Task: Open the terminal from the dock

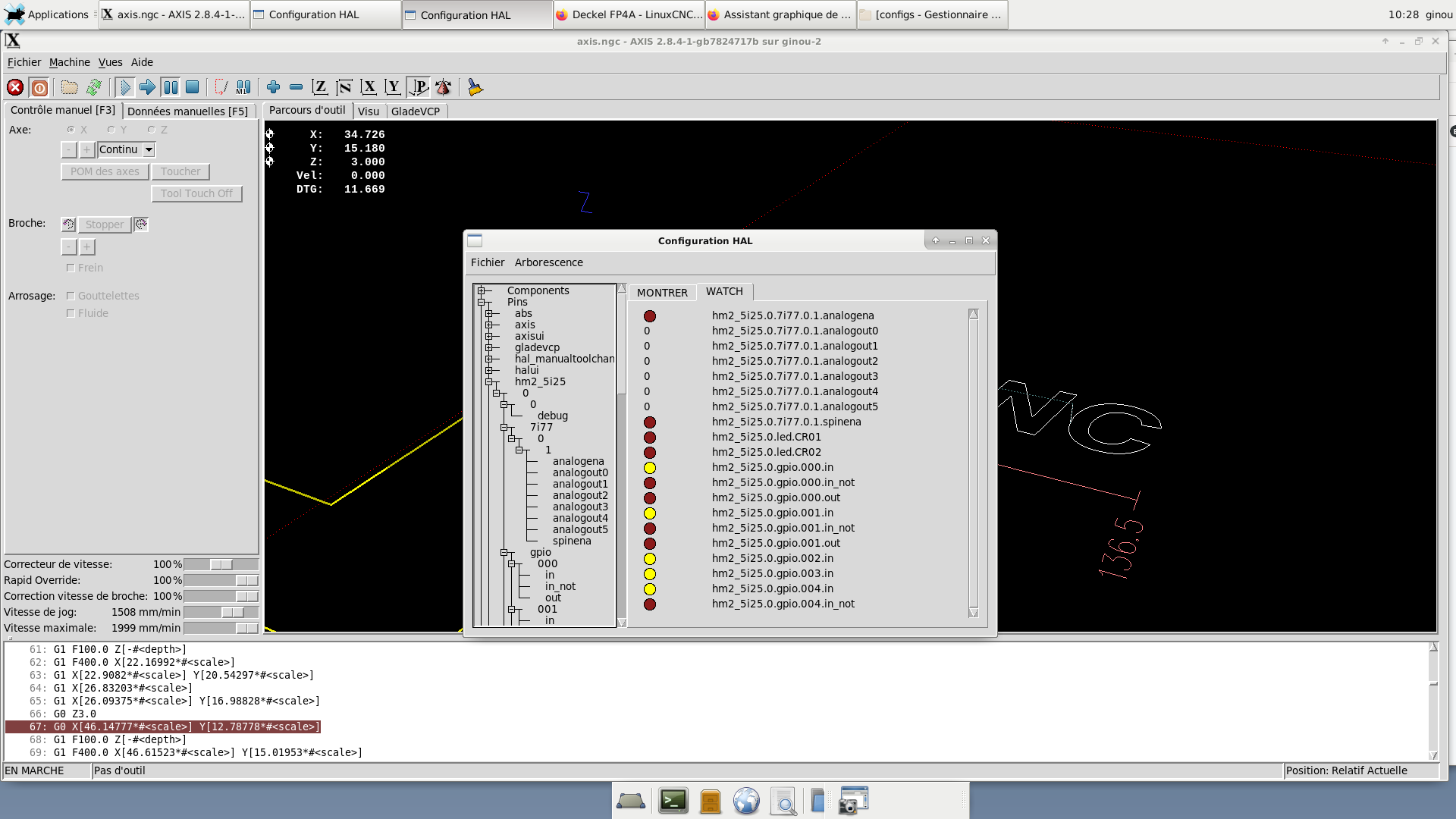Action: pyautogui.click(x=673, y=801)
